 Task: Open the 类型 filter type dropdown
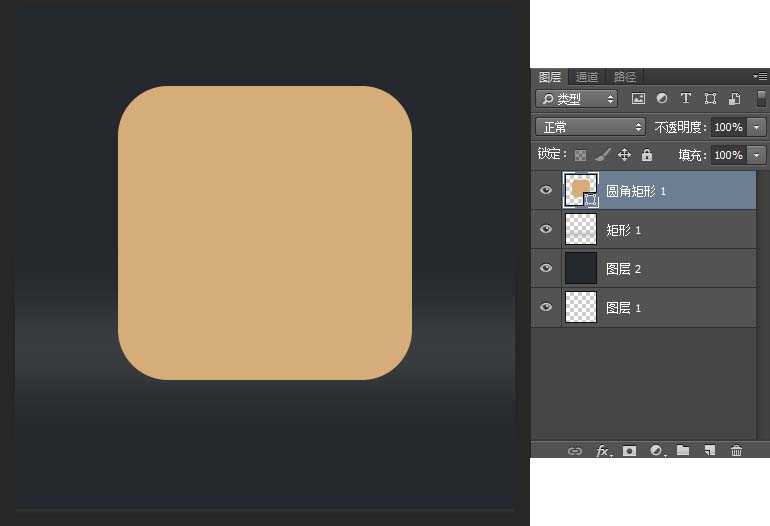coord(577,99)
